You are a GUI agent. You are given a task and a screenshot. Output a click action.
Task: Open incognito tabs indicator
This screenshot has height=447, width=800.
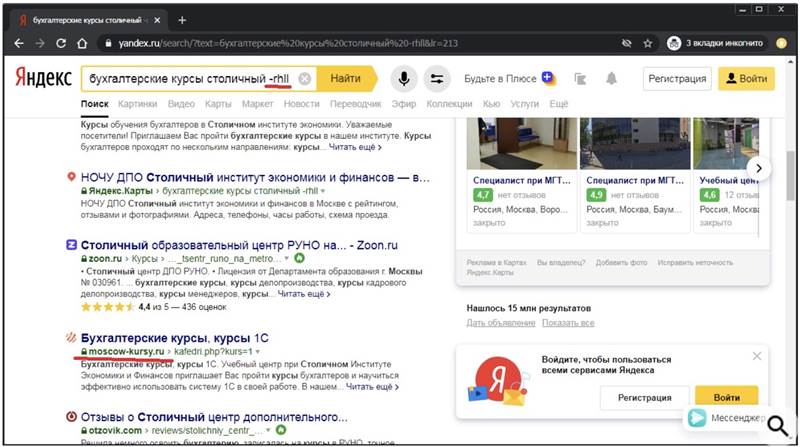tap(715, 43)
